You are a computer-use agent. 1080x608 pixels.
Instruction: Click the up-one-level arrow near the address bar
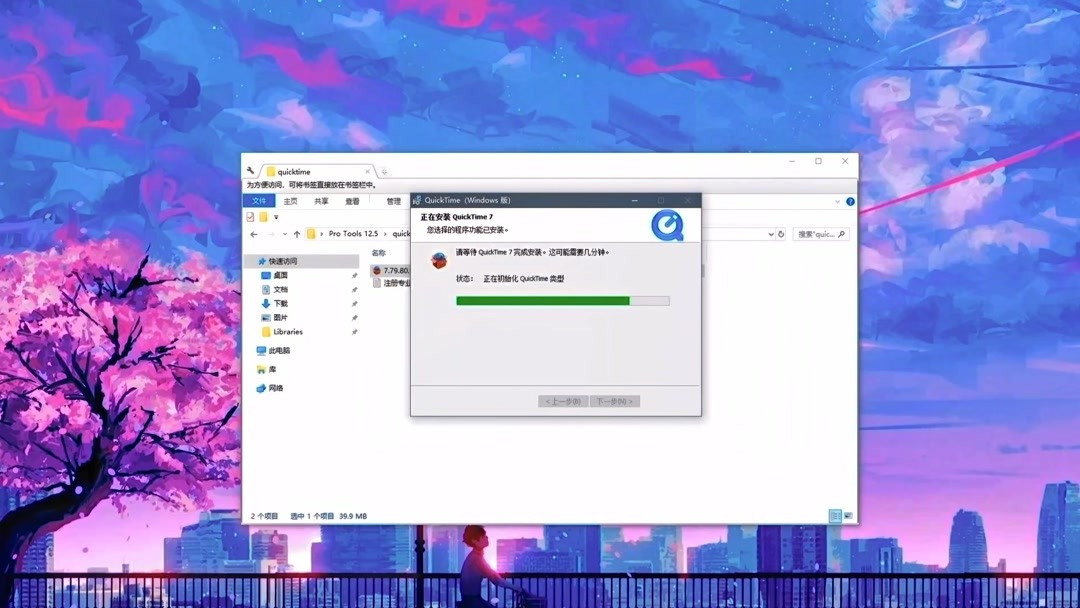297,233
